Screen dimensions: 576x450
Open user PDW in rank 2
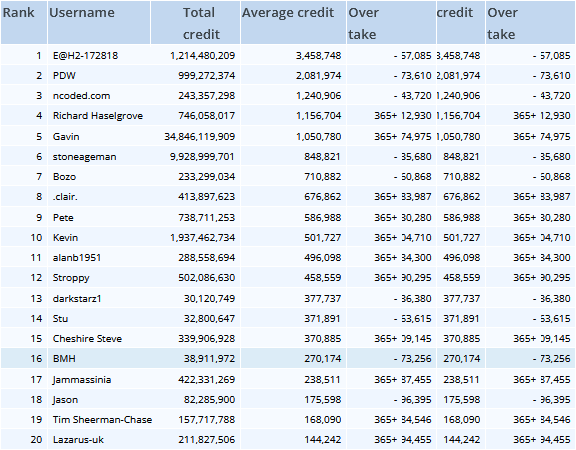pos(64,76)
